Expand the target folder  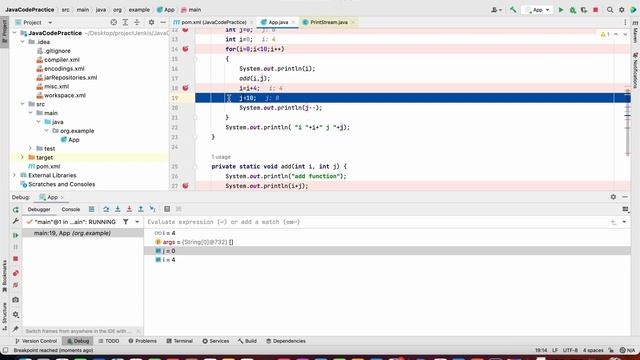(22, 158)
